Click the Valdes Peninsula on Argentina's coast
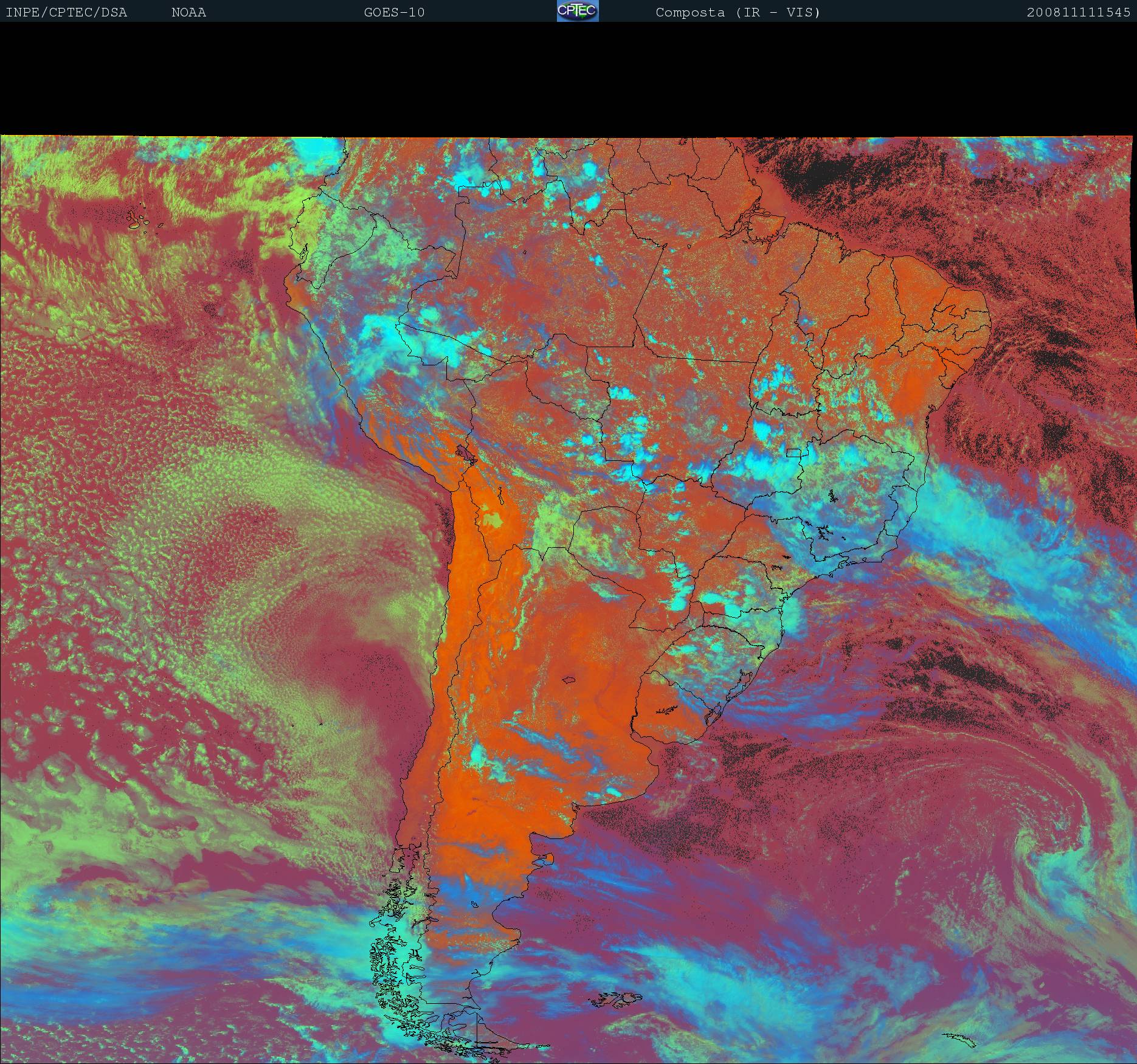1137x1064 pixels. (546, 858)
